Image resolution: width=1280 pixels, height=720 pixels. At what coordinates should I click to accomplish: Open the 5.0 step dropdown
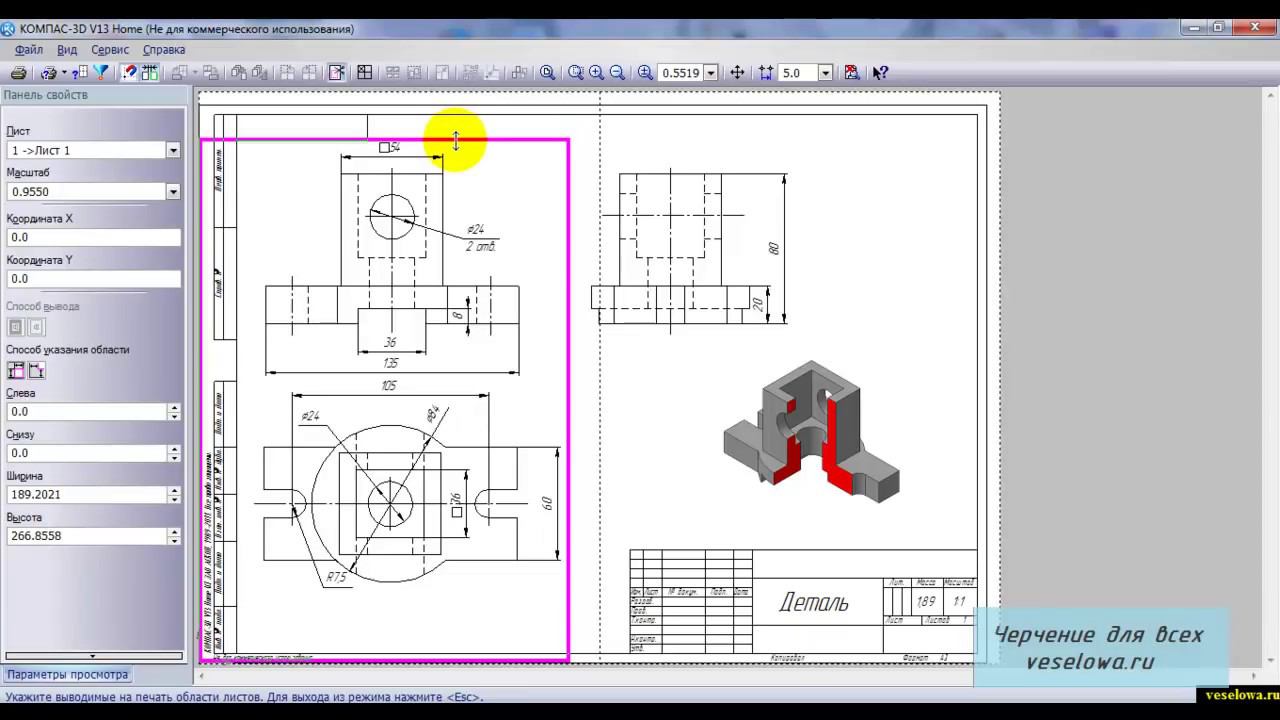tap(826, 73)
